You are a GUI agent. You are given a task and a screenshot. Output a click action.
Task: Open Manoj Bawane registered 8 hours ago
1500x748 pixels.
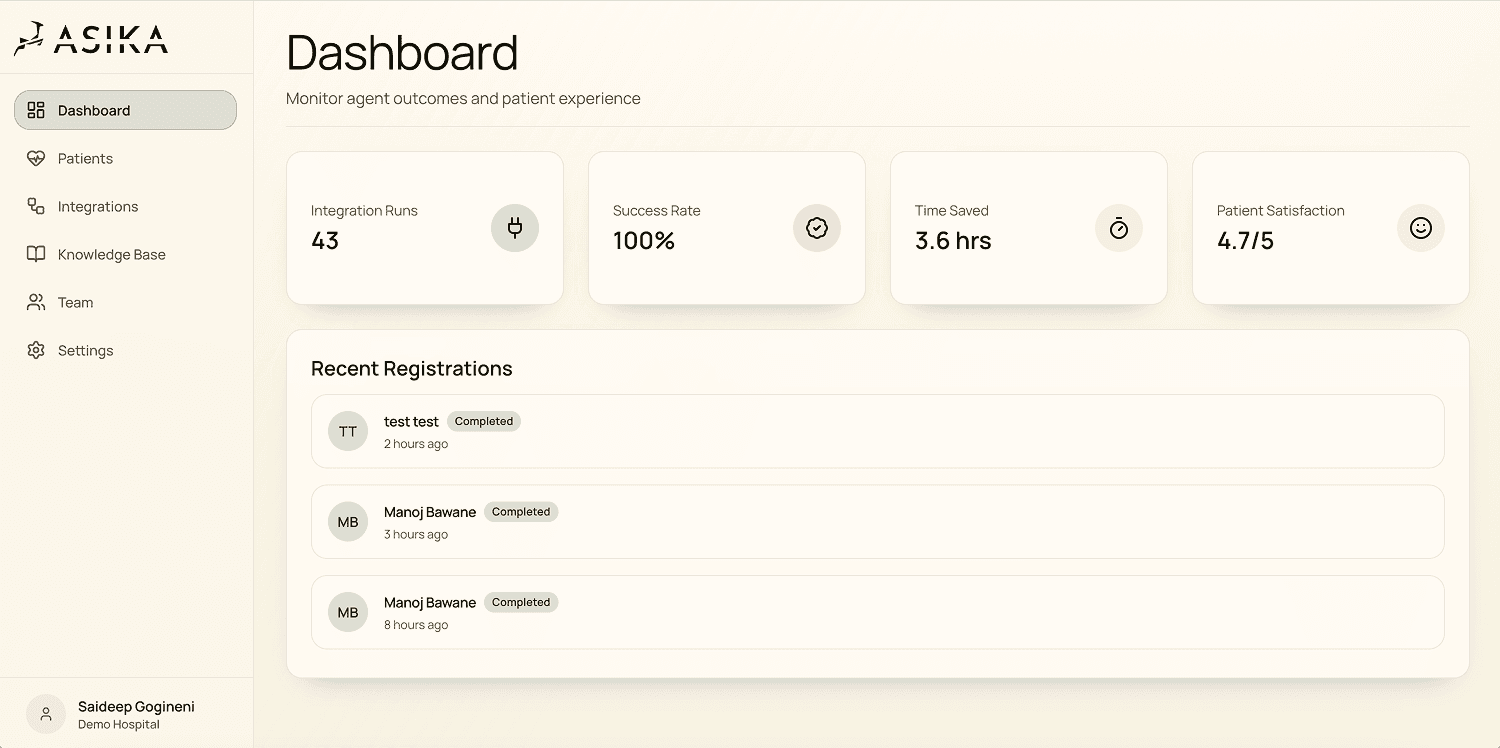430,603
